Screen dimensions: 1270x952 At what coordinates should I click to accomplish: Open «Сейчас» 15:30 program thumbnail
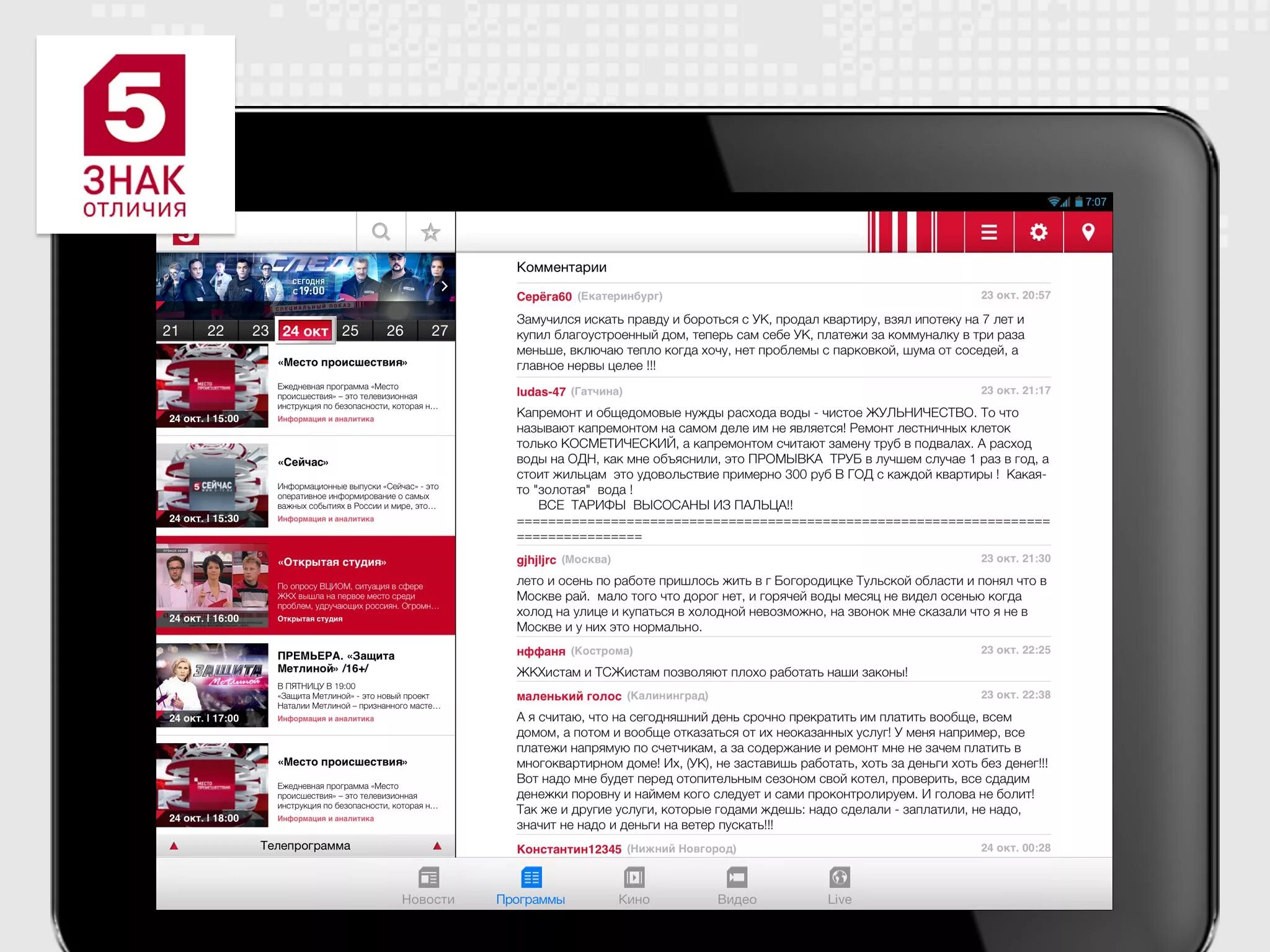point(212,485)
